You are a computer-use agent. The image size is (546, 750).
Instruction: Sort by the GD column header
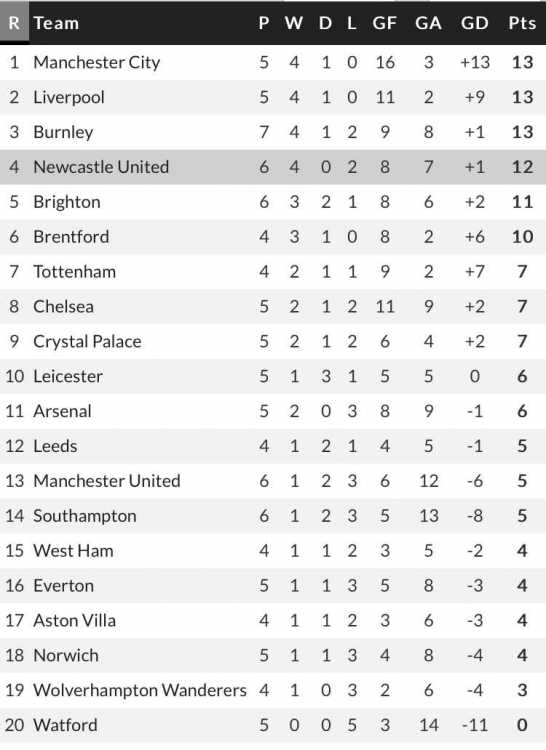pos(474,23)
